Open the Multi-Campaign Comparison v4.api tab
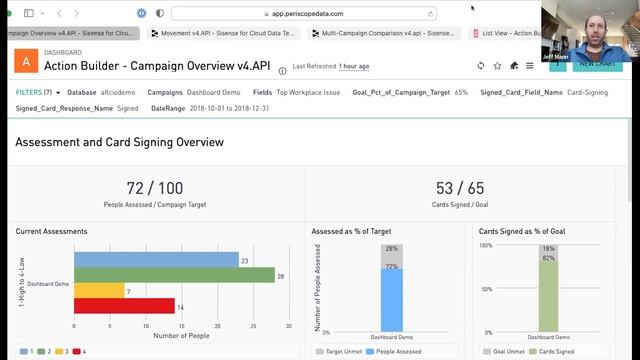This screenshot has width=640, height=360. pyautogui.click(x=384, y=33)
